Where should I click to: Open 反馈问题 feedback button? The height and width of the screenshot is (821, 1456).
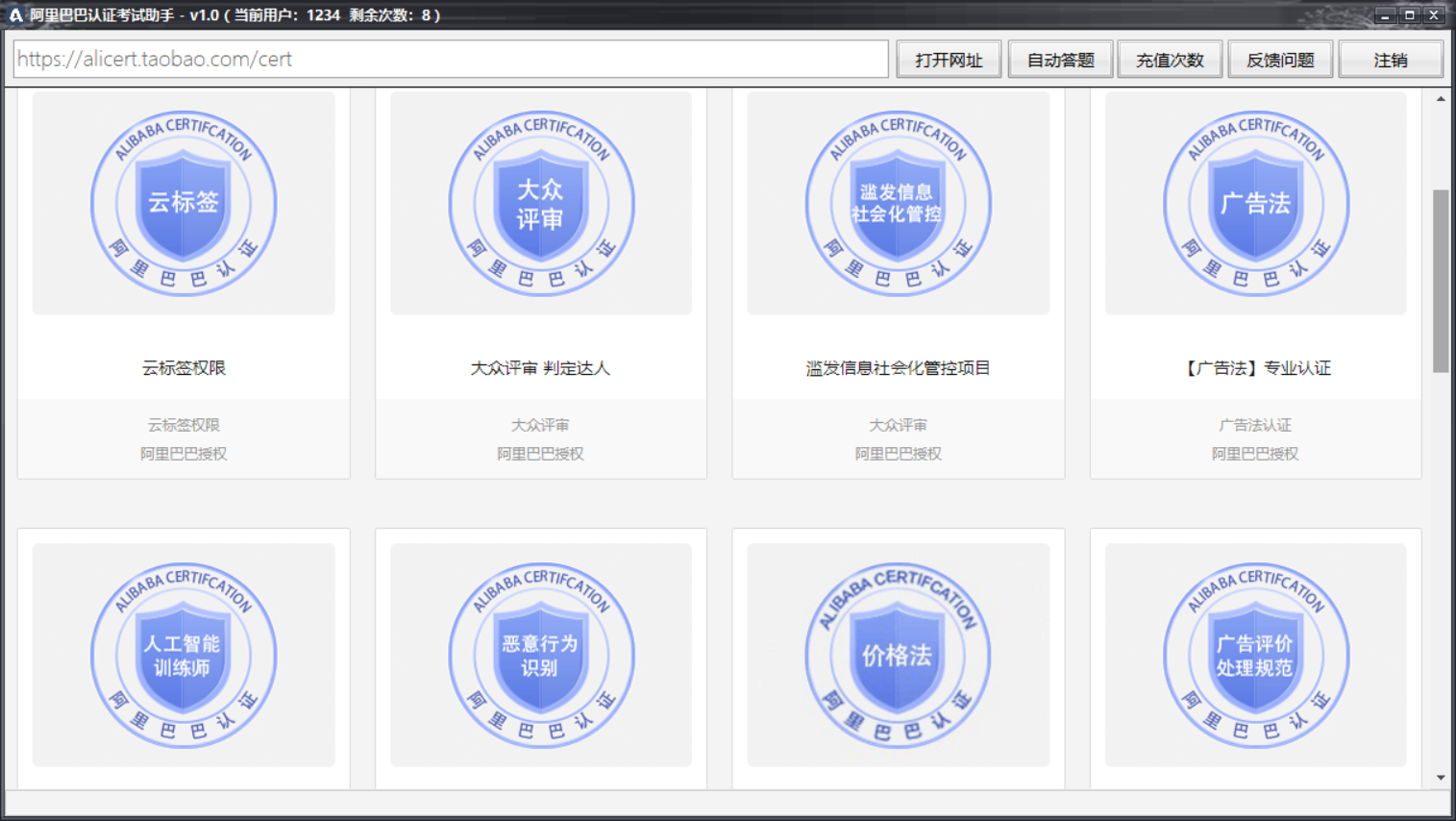click(x=1280, y=60)
